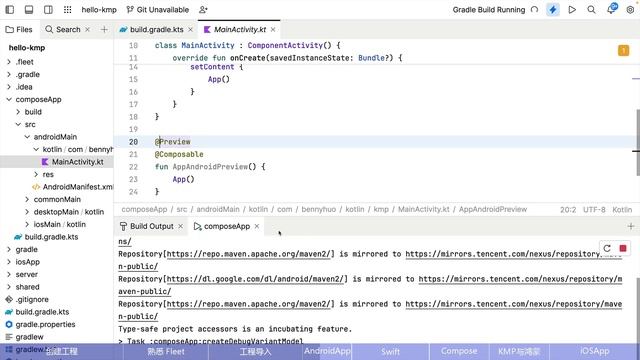
Task: Close the build.gradle.kts tab
Action: coord(190,29)
